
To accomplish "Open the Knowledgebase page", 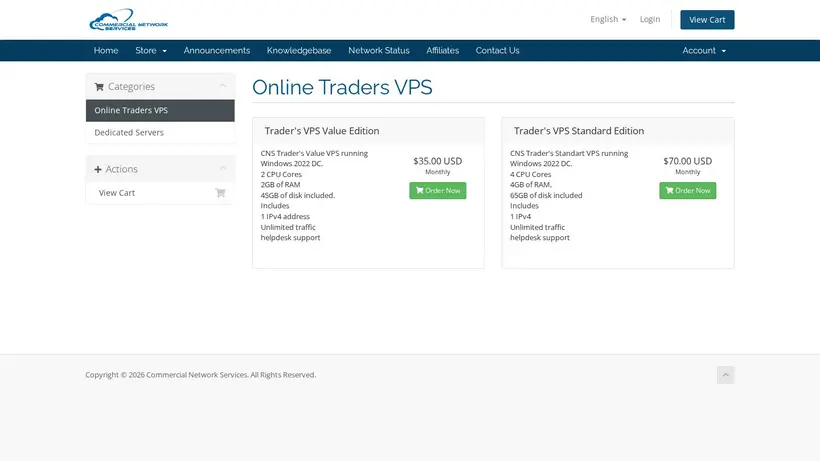I will [x=299, y=51].
